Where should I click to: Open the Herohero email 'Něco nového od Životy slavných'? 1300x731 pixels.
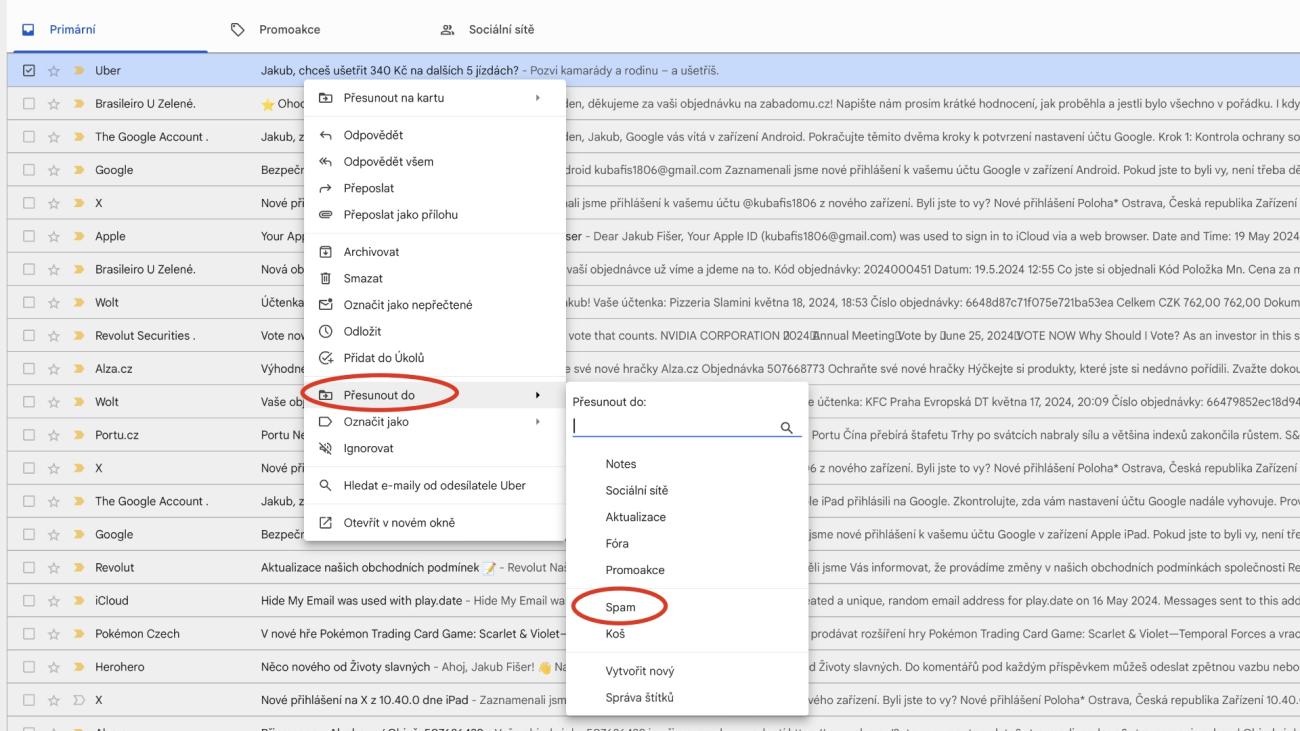point(345,667)
